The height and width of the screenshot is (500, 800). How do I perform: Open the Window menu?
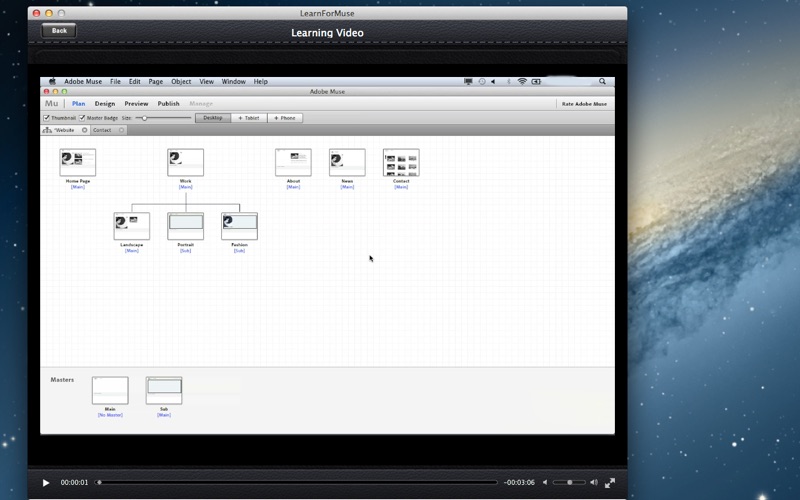coord(234,81)
